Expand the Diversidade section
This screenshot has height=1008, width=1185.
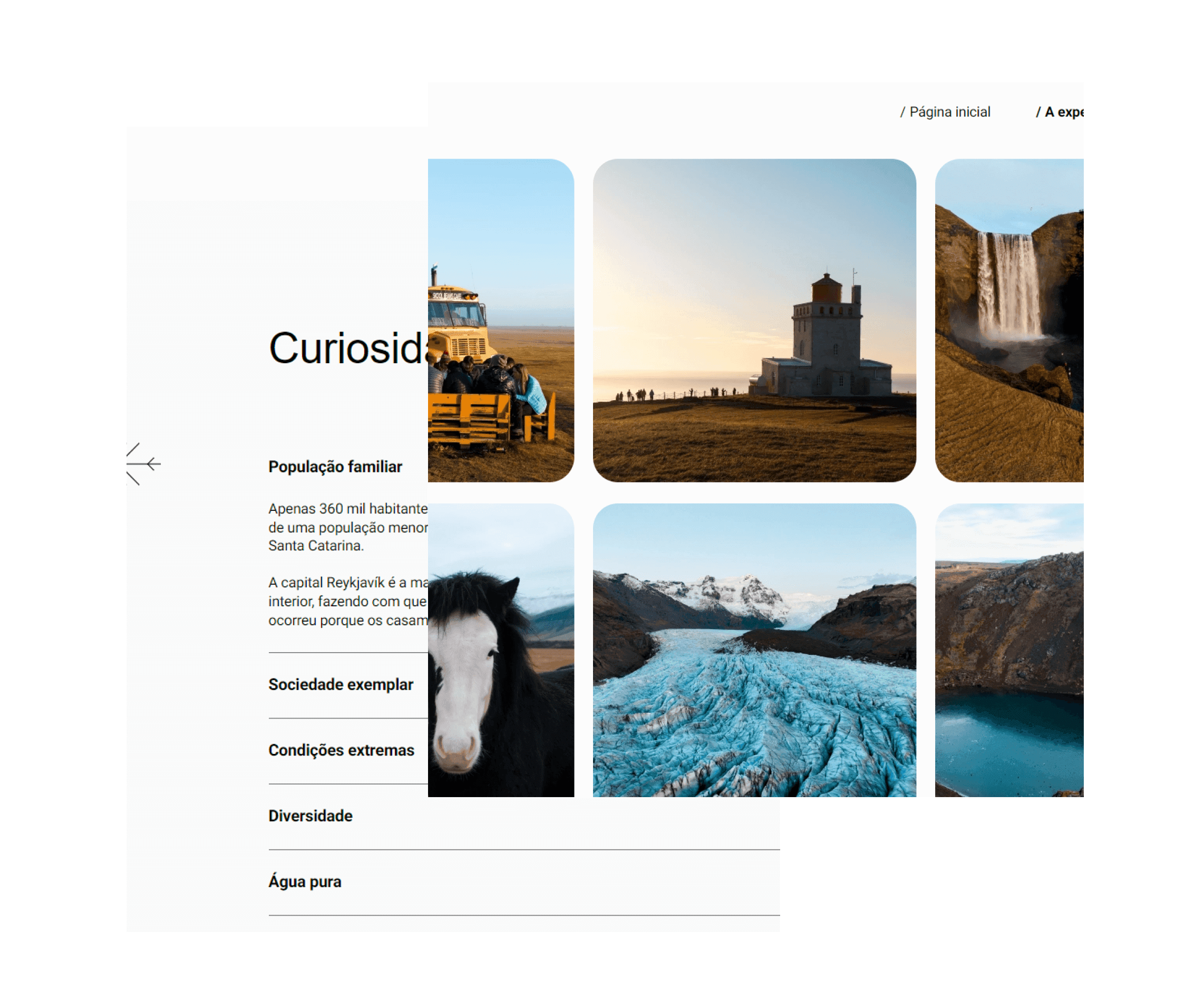tap(310, 816)
